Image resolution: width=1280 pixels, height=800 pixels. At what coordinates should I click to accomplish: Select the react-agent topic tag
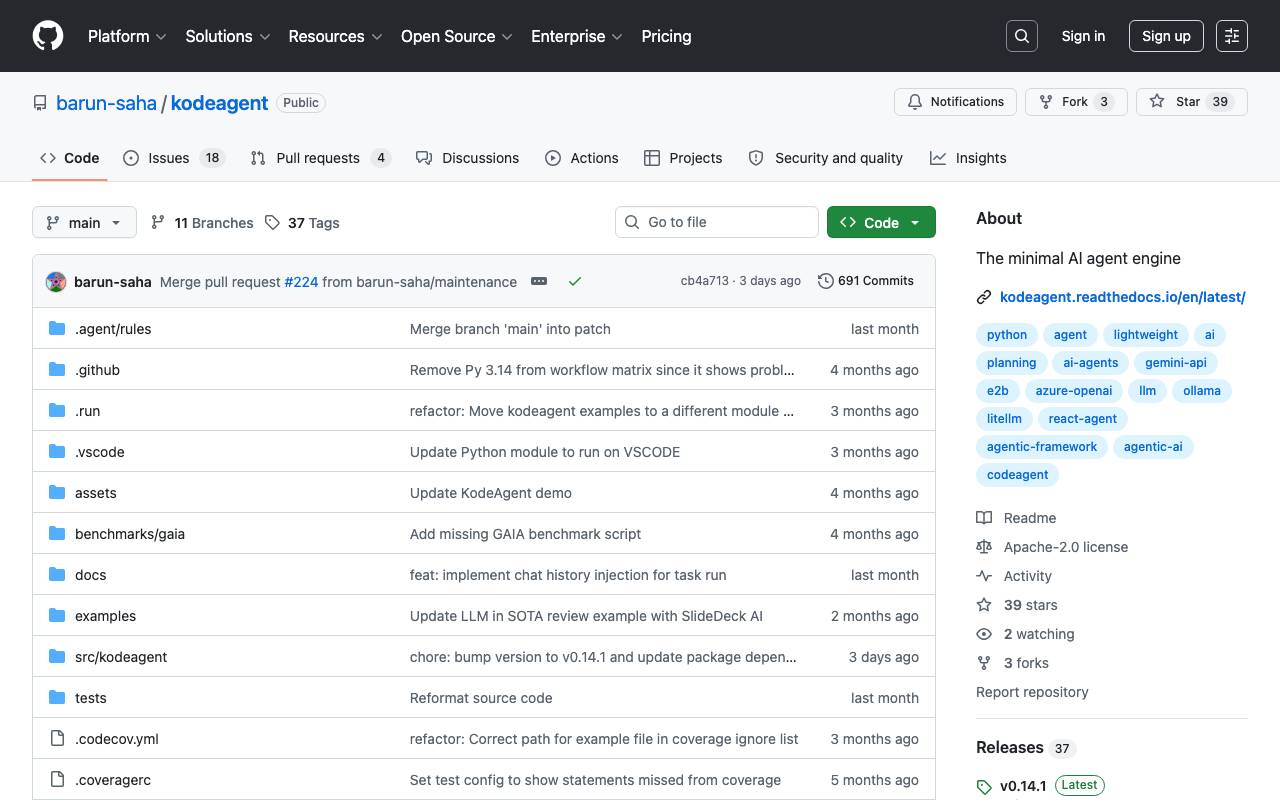[1083, 419]
